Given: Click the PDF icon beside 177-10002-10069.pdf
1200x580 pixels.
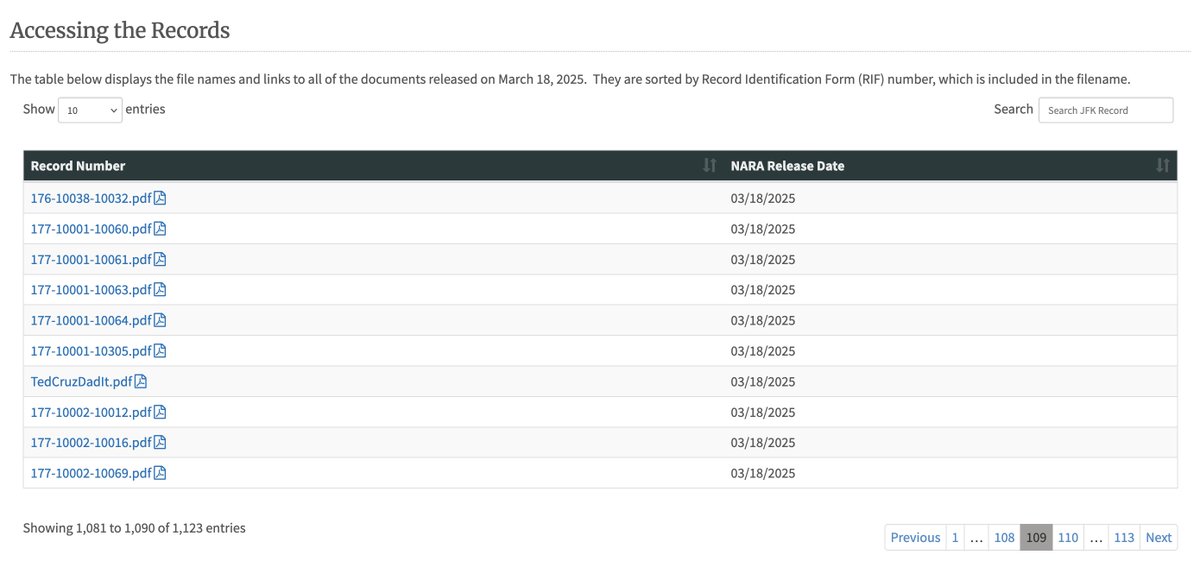Looking at the screenshot, I should click(x=160, y=473).
